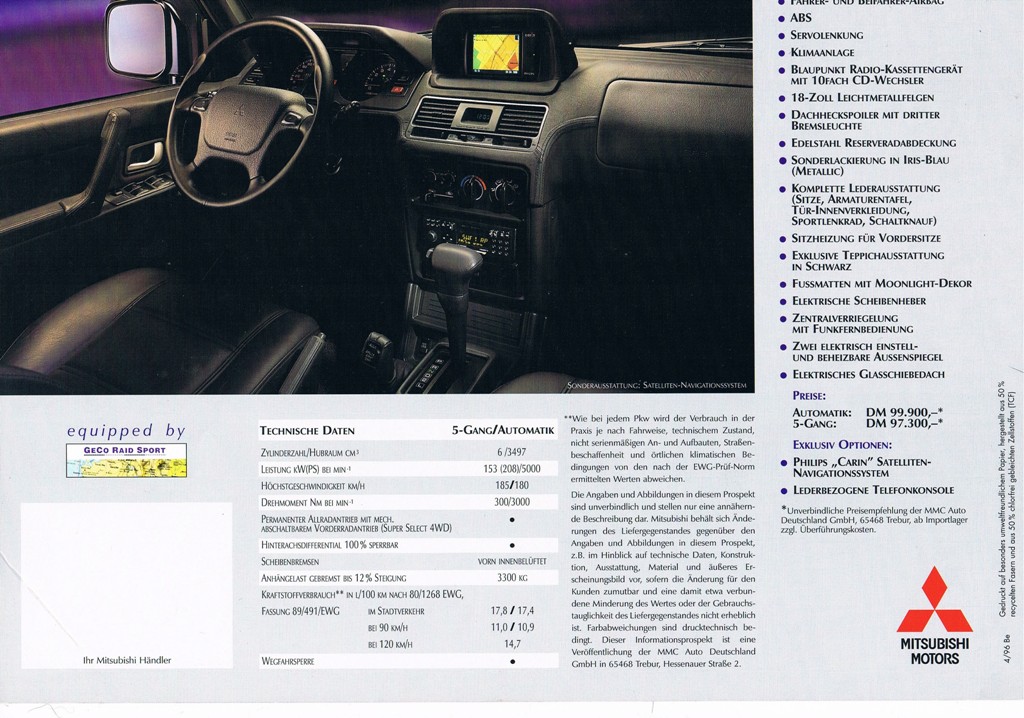Click the 'equipped by' text
This screenshot has height=718, width=1024.
(x=126, y=431)
